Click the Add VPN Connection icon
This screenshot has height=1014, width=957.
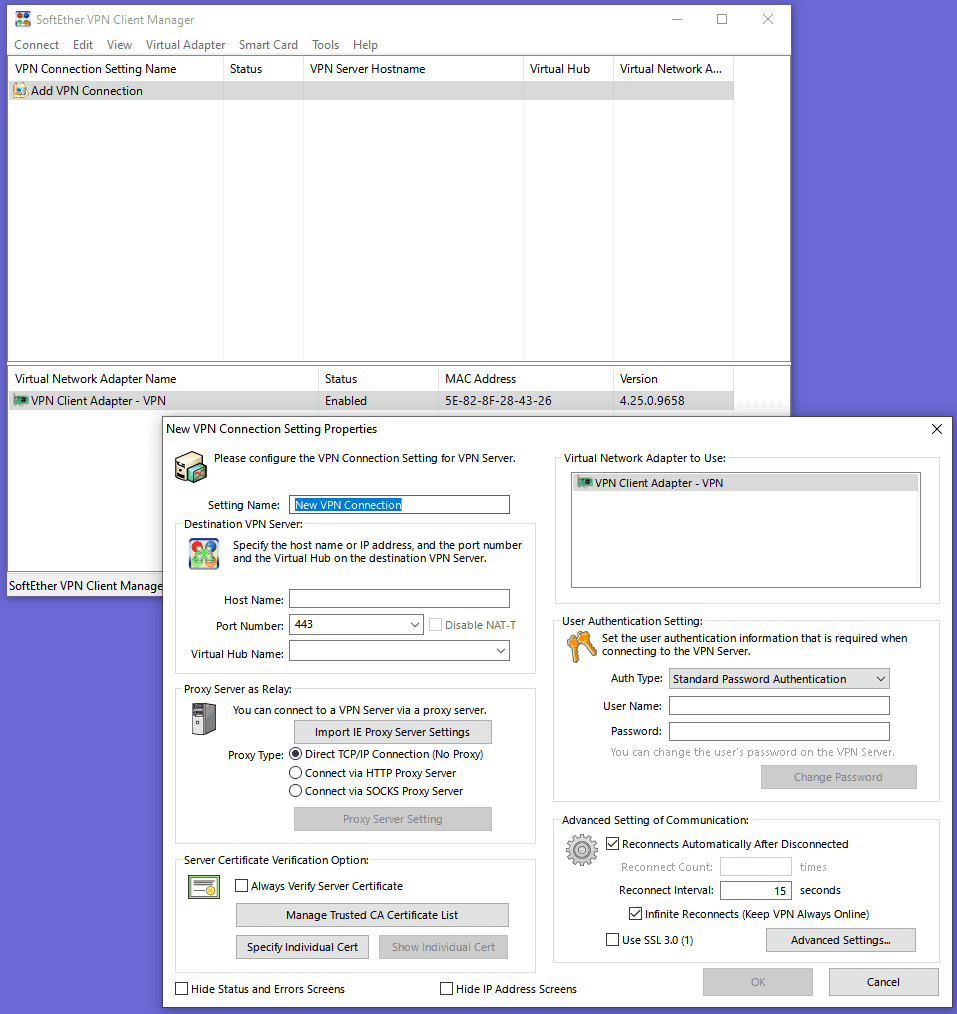click(20, 91)
